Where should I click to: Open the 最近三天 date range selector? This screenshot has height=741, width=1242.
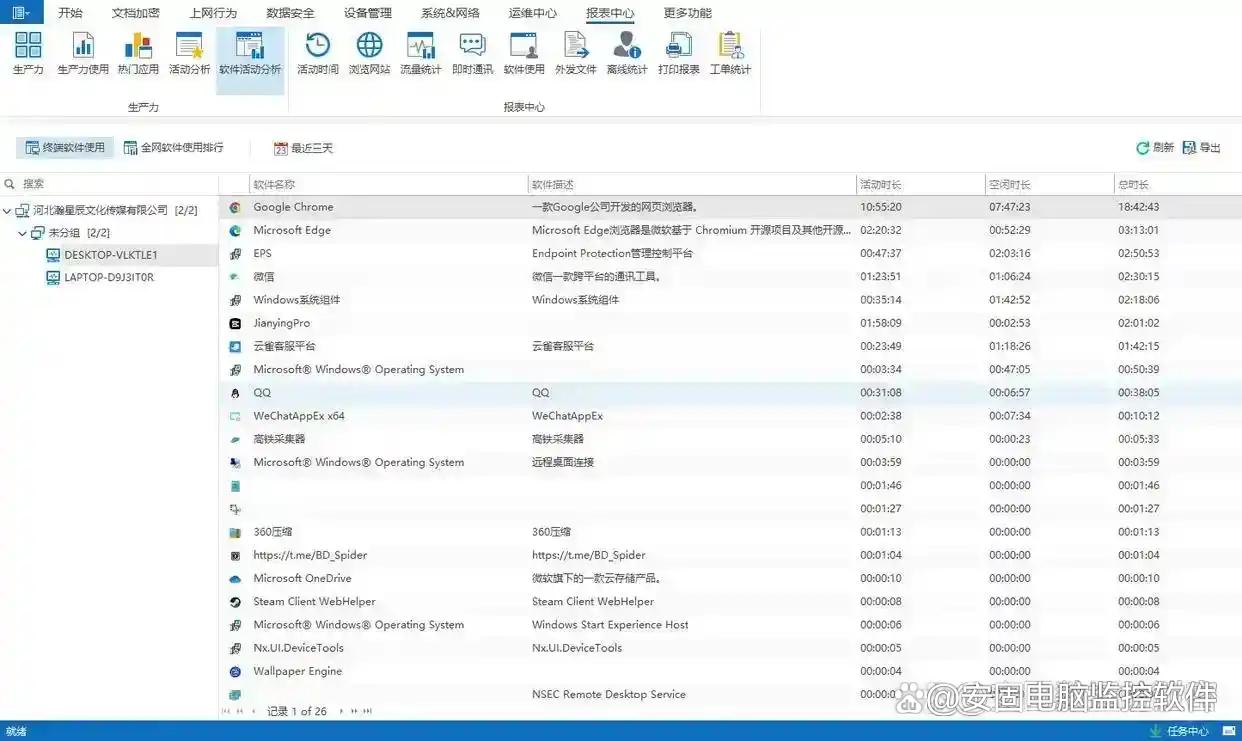click(x=303, y=148)
